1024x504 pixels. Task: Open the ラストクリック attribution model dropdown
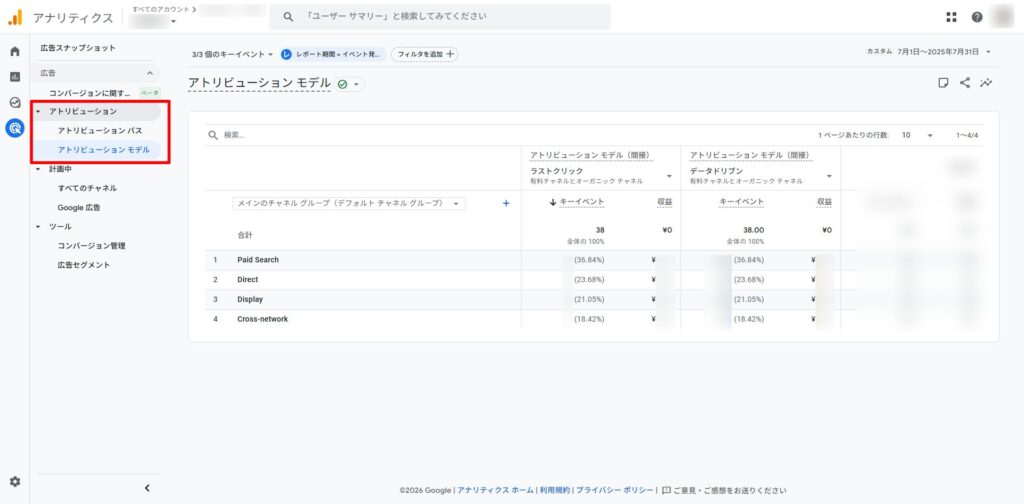click(x=668, y=176)
